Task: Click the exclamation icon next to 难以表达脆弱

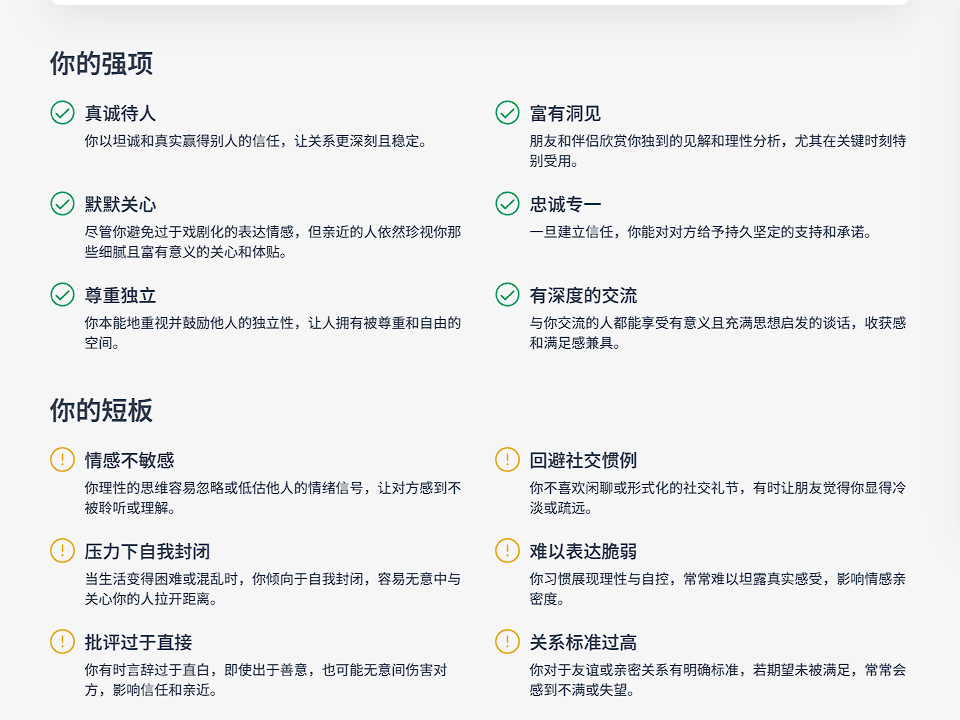Action: pyautogui.click(x=507, y=551)
